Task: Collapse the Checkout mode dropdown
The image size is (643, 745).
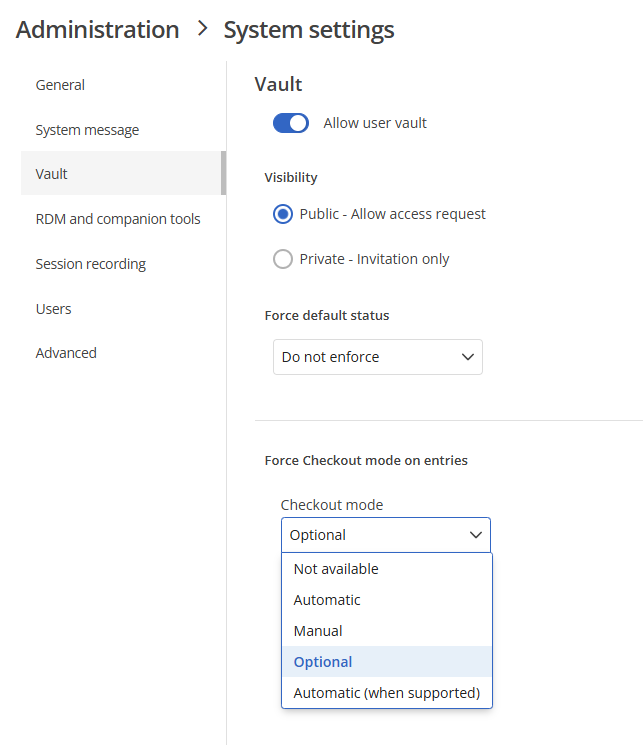Action: pyautogui.click(x=385, y=535)
